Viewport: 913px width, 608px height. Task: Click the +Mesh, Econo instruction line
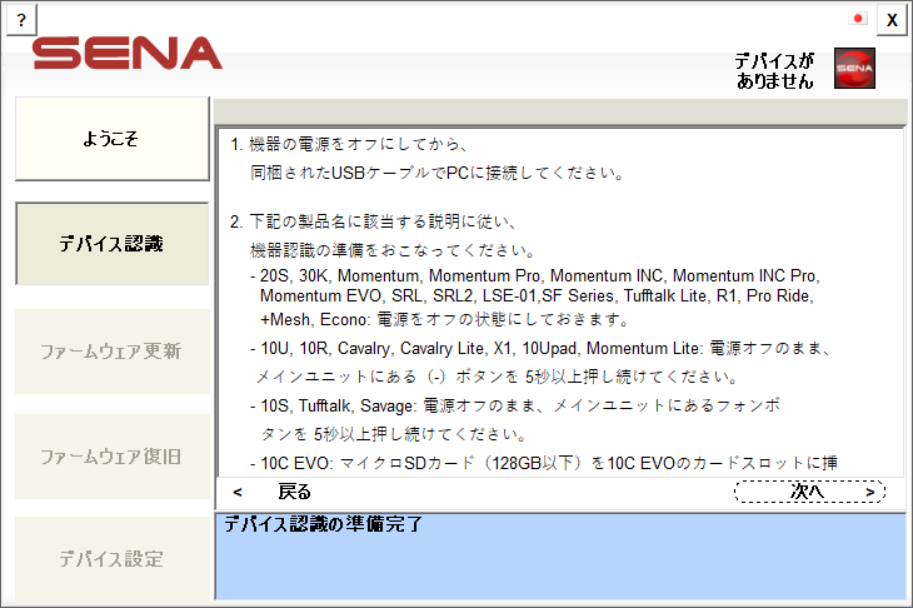click(x=444, y=319)
